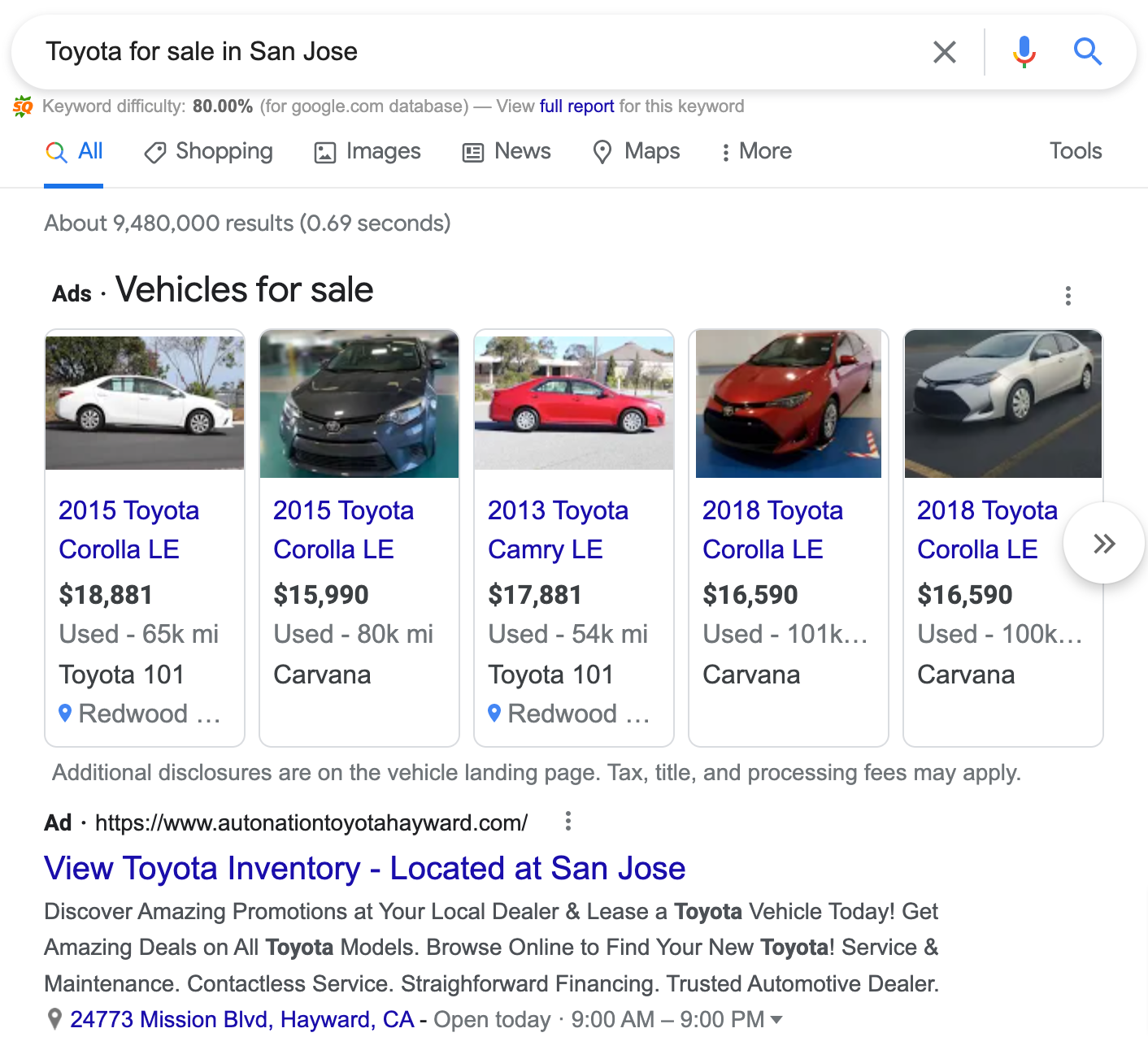The height and width of the screenshot is (1063, 1148).
Task: Open the 24773 Mission Blvd, Hayward address link
Action: (x=242, y=1020)
